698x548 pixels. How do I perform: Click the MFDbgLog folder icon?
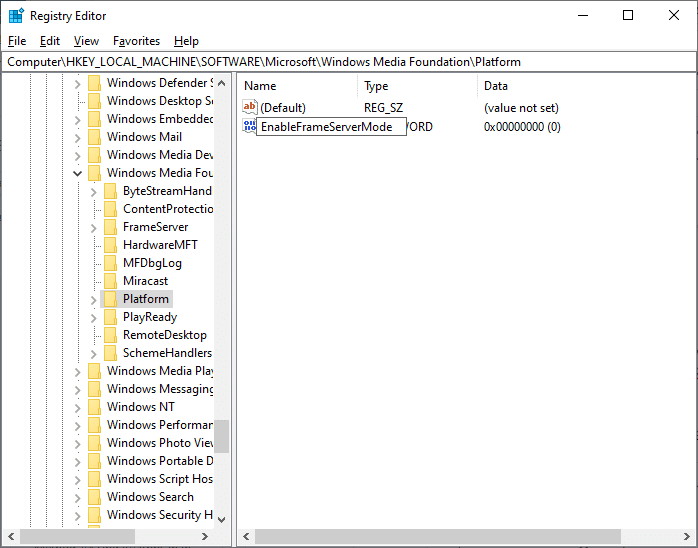[110, 263]
